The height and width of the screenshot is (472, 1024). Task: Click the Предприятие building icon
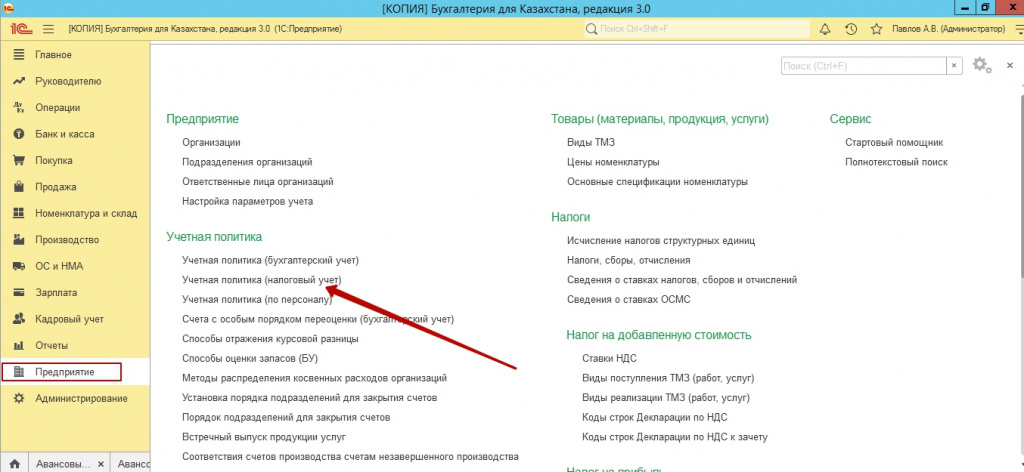click(x=19, y=372)
